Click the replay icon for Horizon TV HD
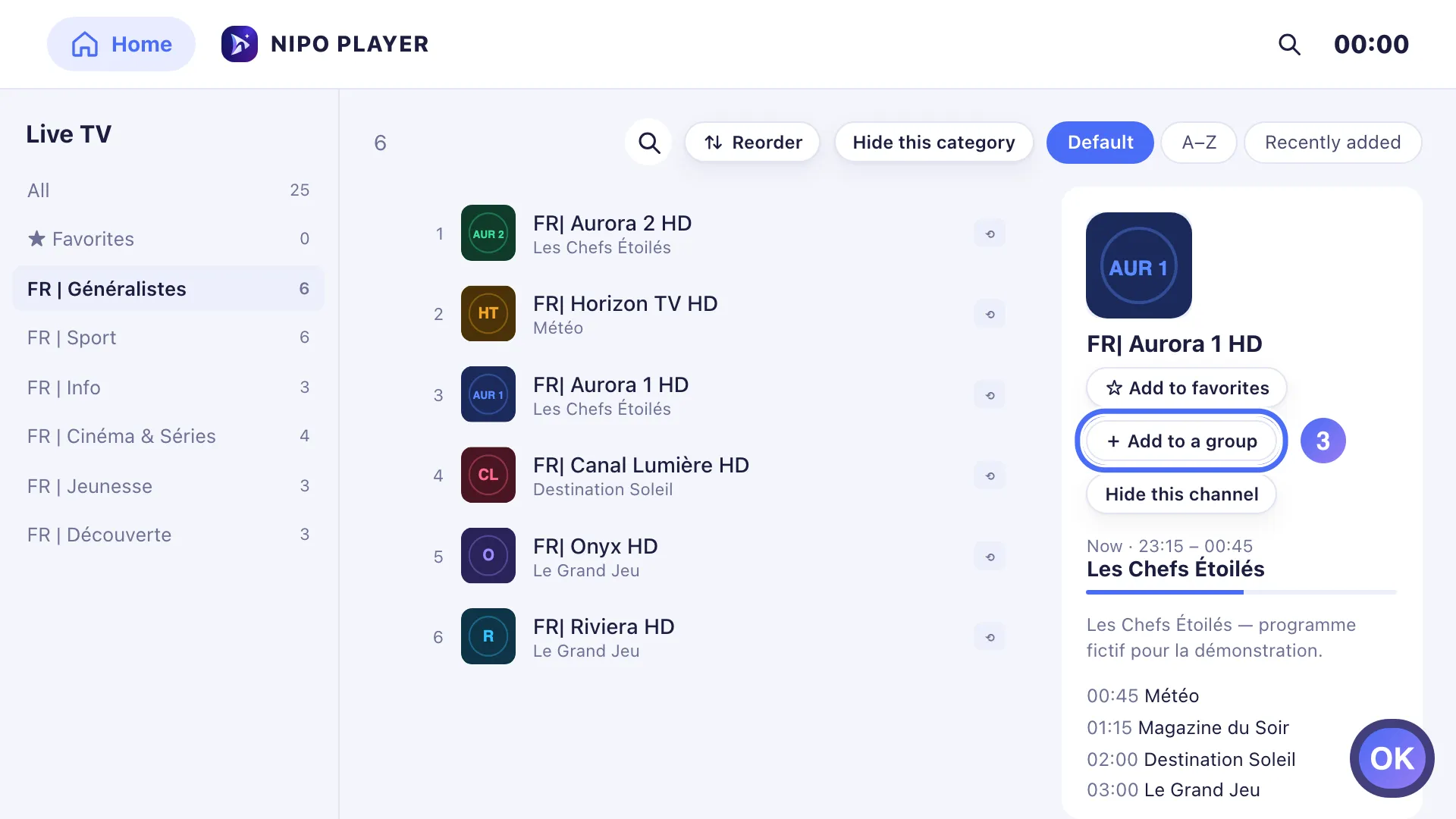 [x=990, y=314]
